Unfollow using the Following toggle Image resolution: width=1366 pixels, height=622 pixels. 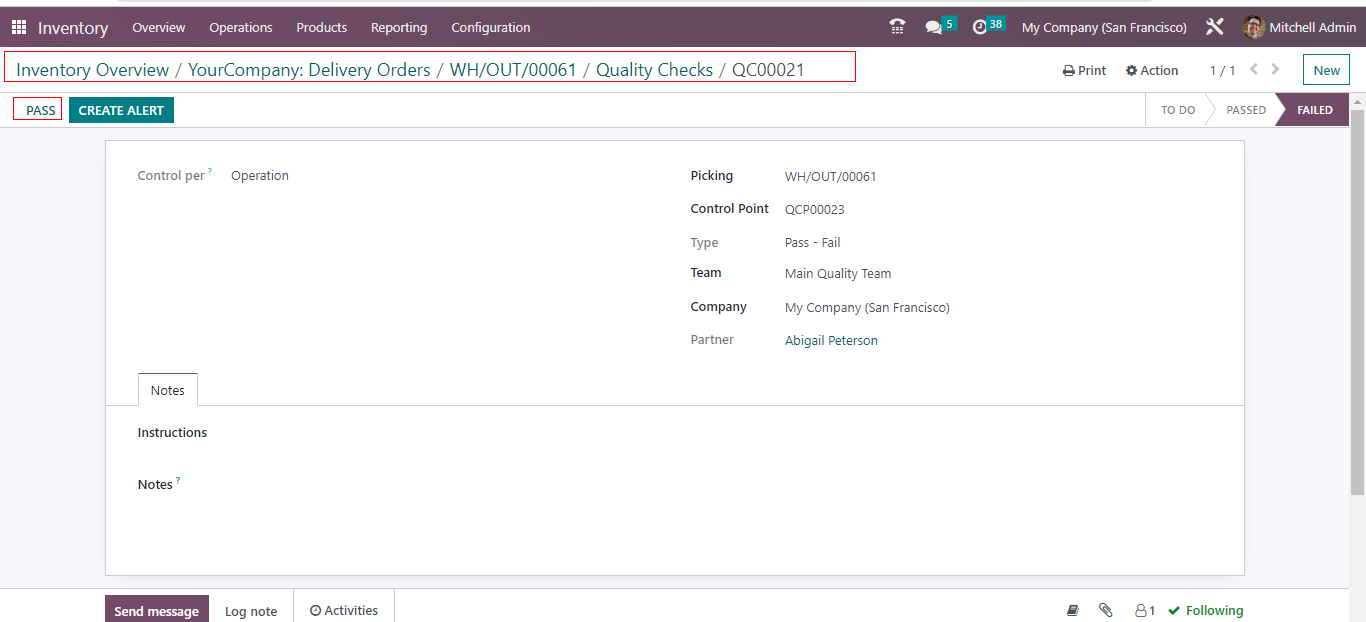(1206, 610)
